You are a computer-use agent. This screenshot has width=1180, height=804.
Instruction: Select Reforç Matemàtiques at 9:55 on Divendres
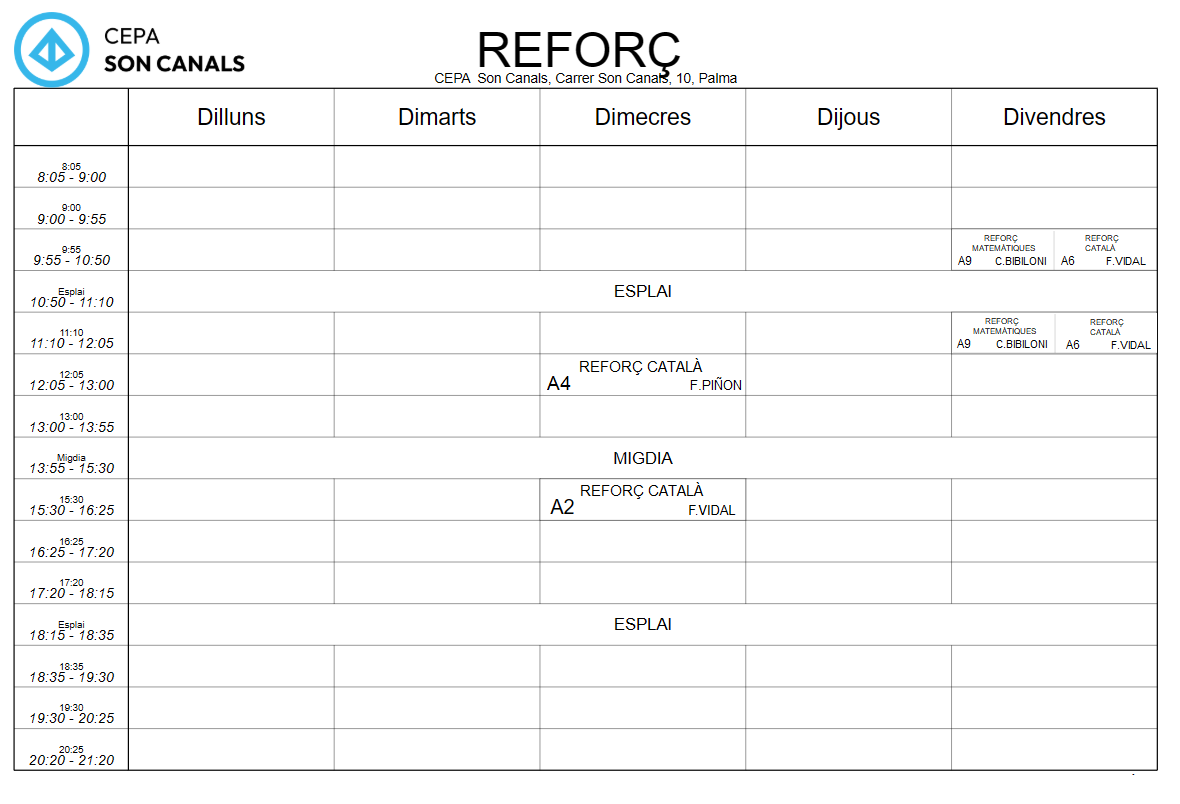click(1003, 250)
